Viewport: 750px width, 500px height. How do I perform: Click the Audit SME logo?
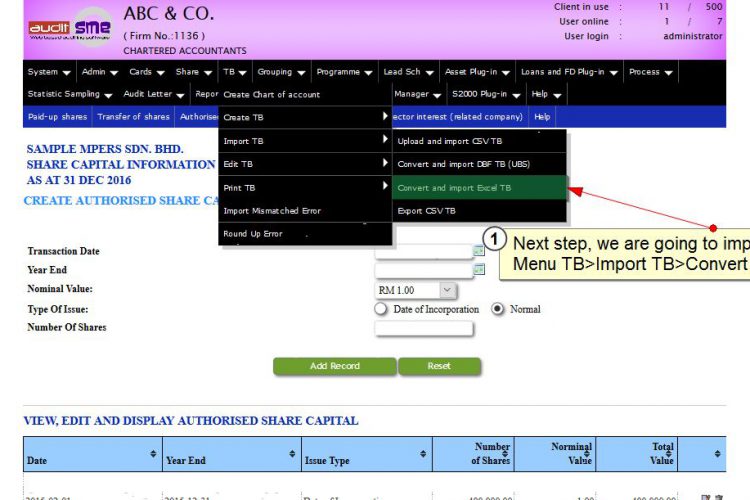coord(71,28)
